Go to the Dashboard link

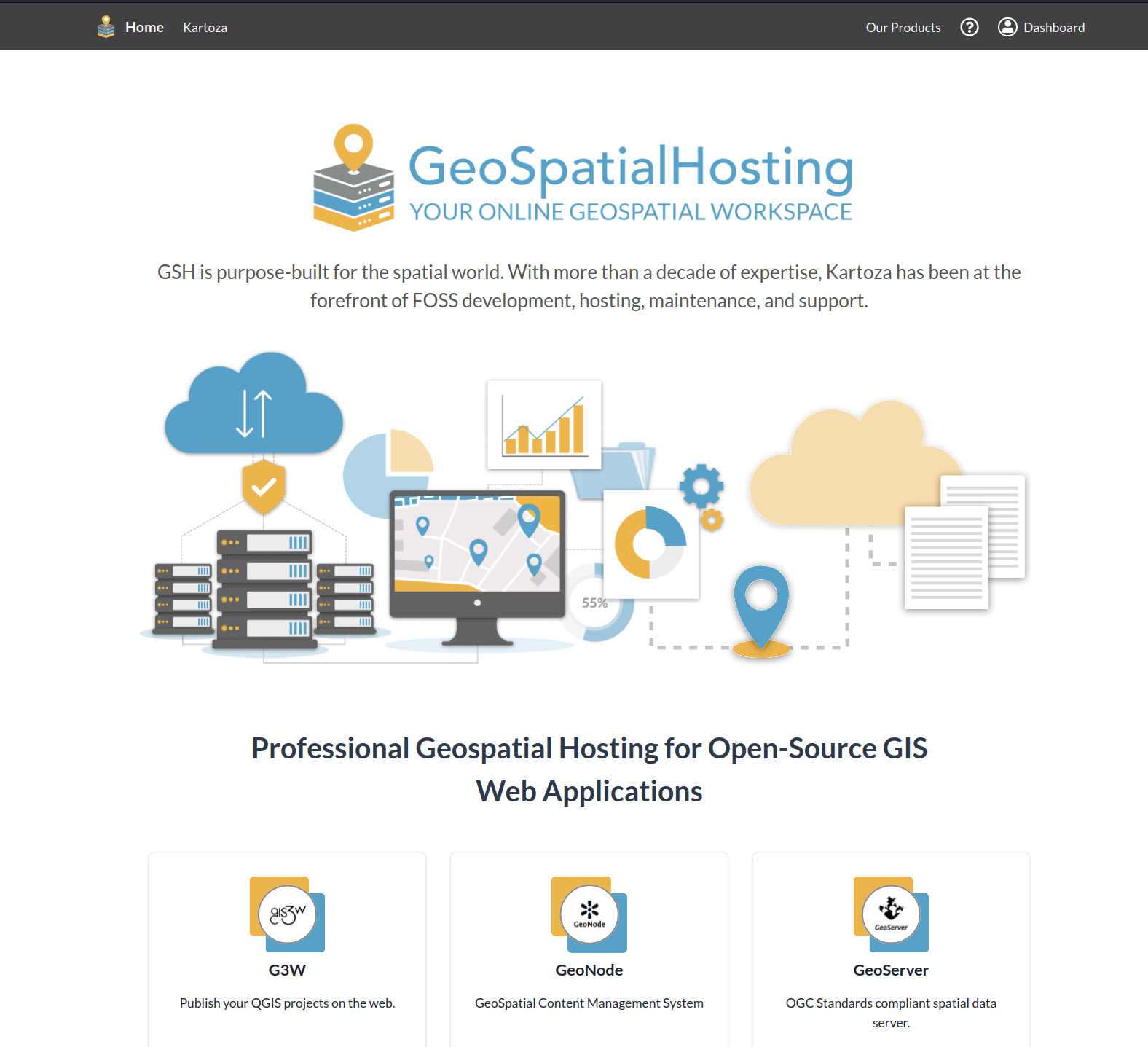click(x=1054, y=28)
